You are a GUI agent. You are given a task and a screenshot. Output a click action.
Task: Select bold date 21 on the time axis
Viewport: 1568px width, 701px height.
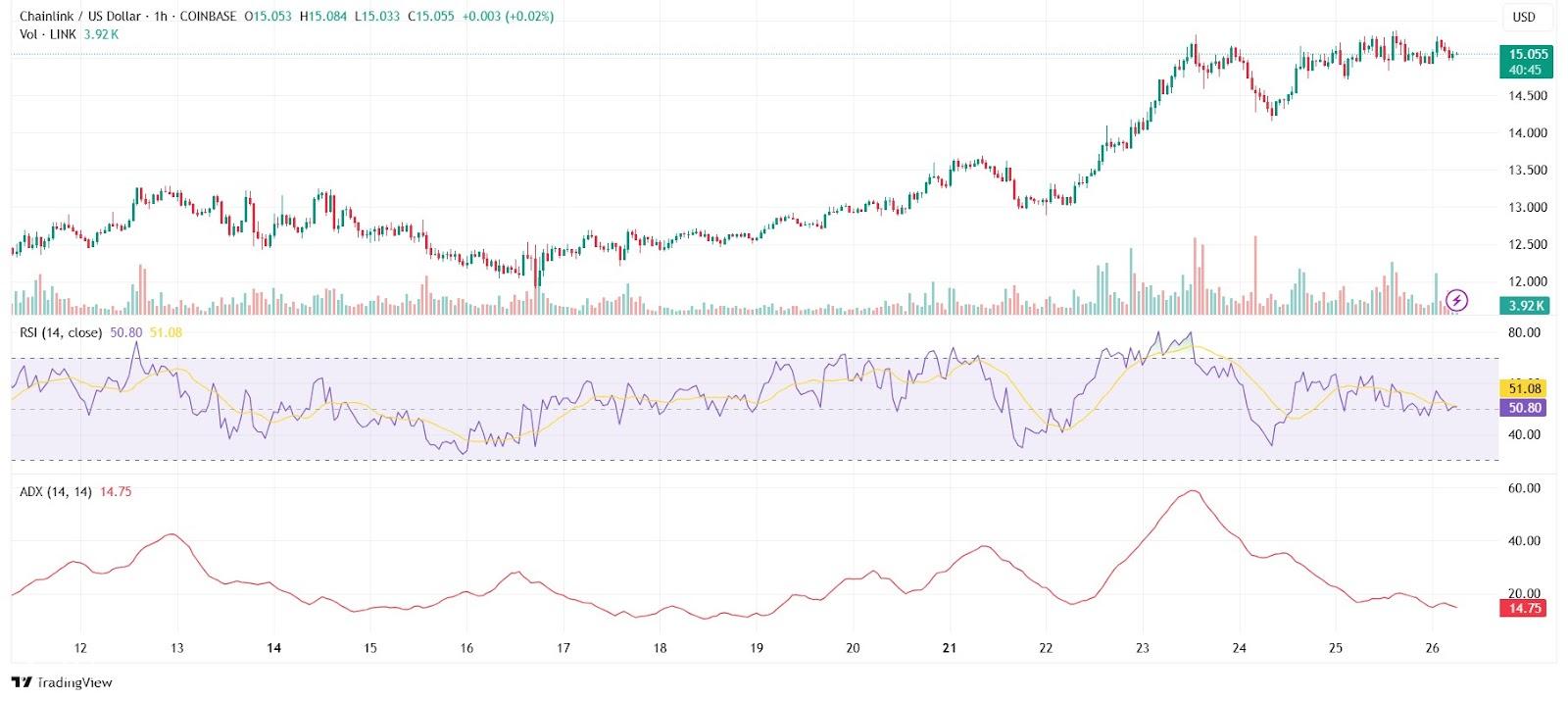[x=949, y=648]
